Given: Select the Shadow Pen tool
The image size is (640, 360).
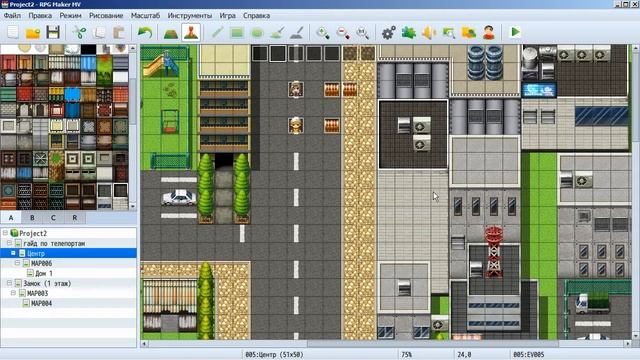Looking at the screenshot, I should coord(297,32).
